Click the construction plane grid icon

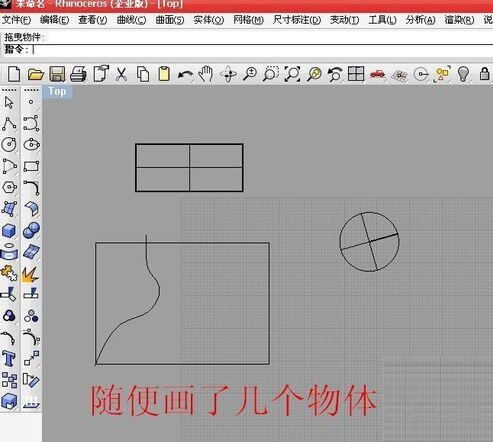pos(399,76)
